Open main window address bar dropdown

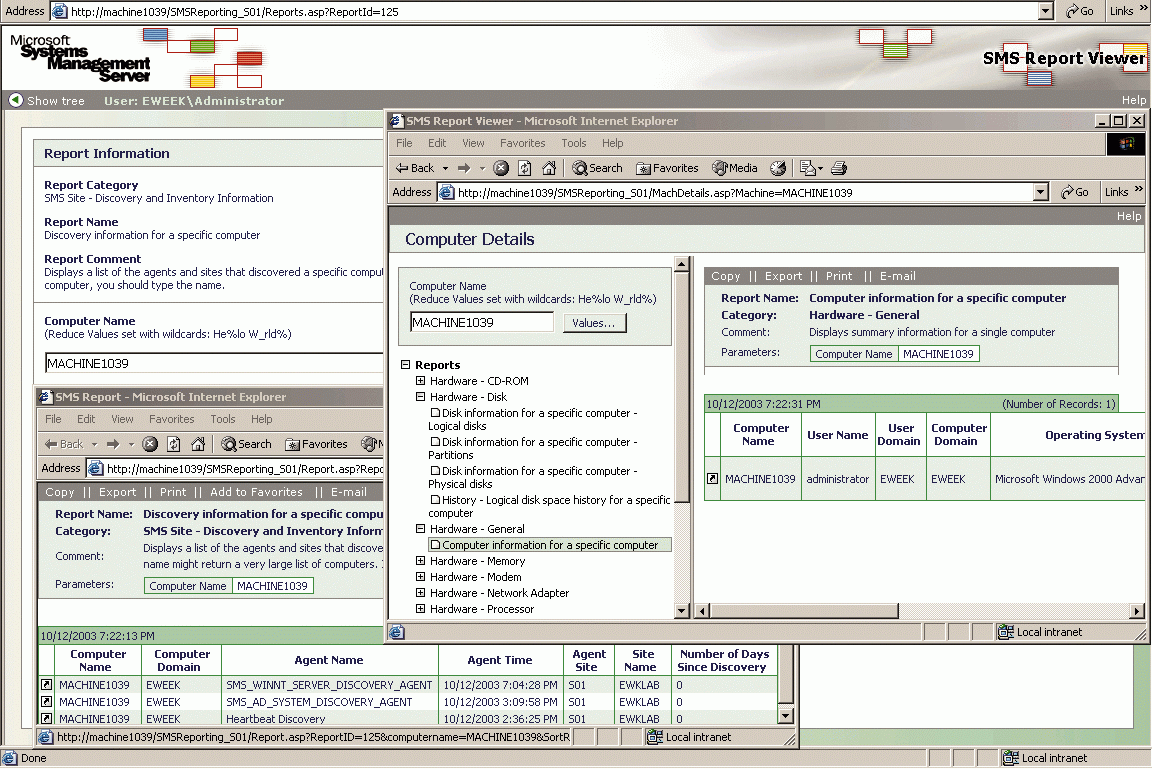click(1046, 11)
